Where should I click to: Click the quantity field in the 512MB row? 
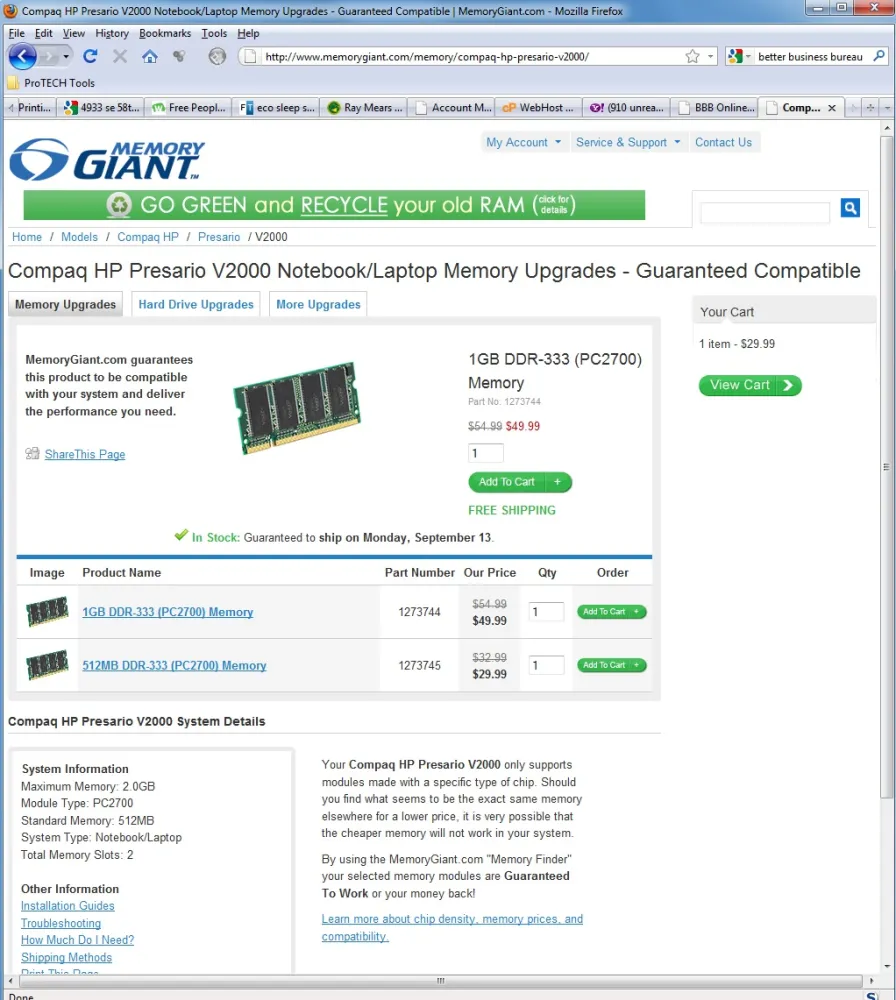pos(547,665)
